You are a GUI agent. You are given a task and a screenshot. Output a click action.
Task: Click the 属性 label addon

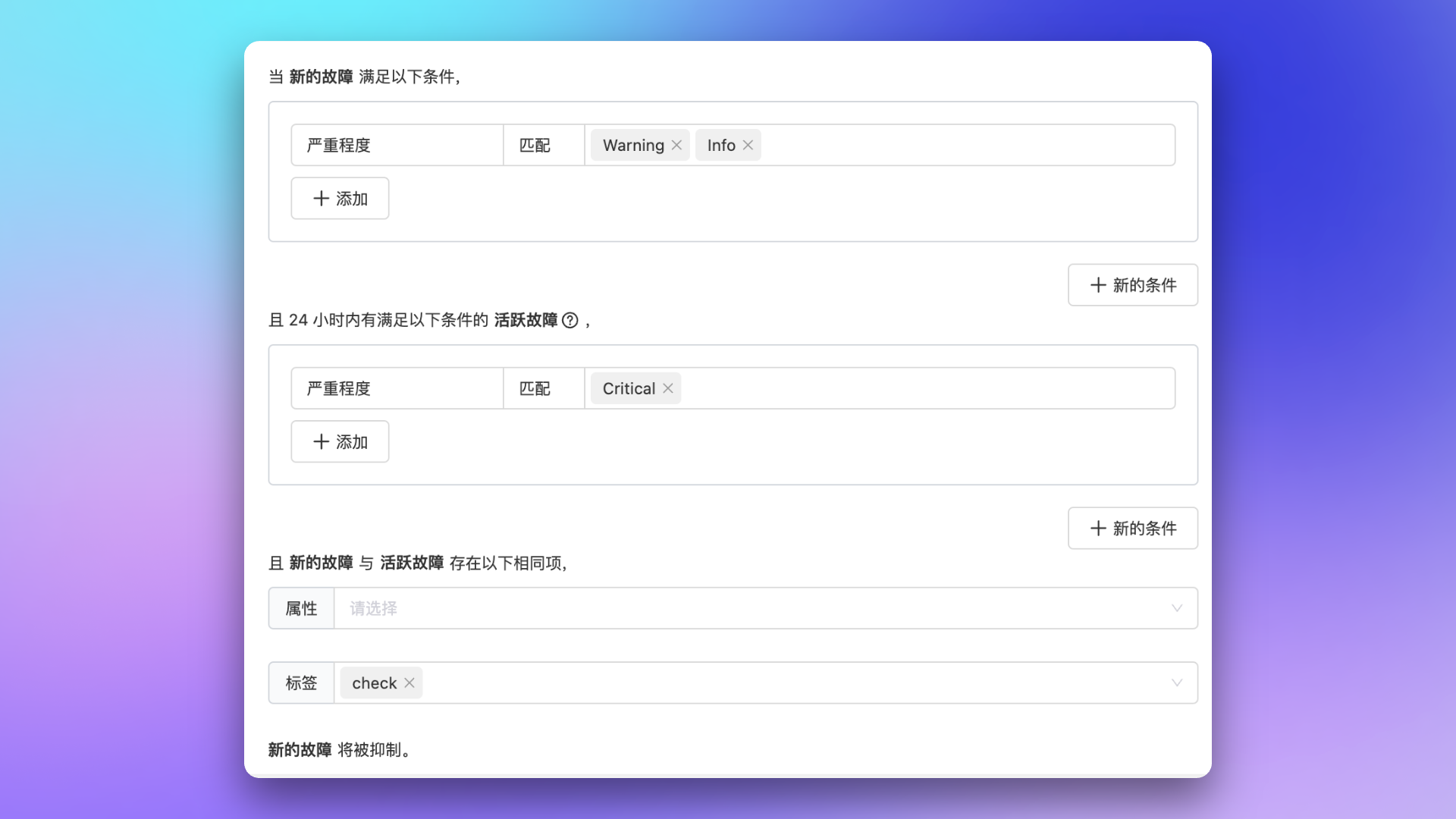coord(301,608)
